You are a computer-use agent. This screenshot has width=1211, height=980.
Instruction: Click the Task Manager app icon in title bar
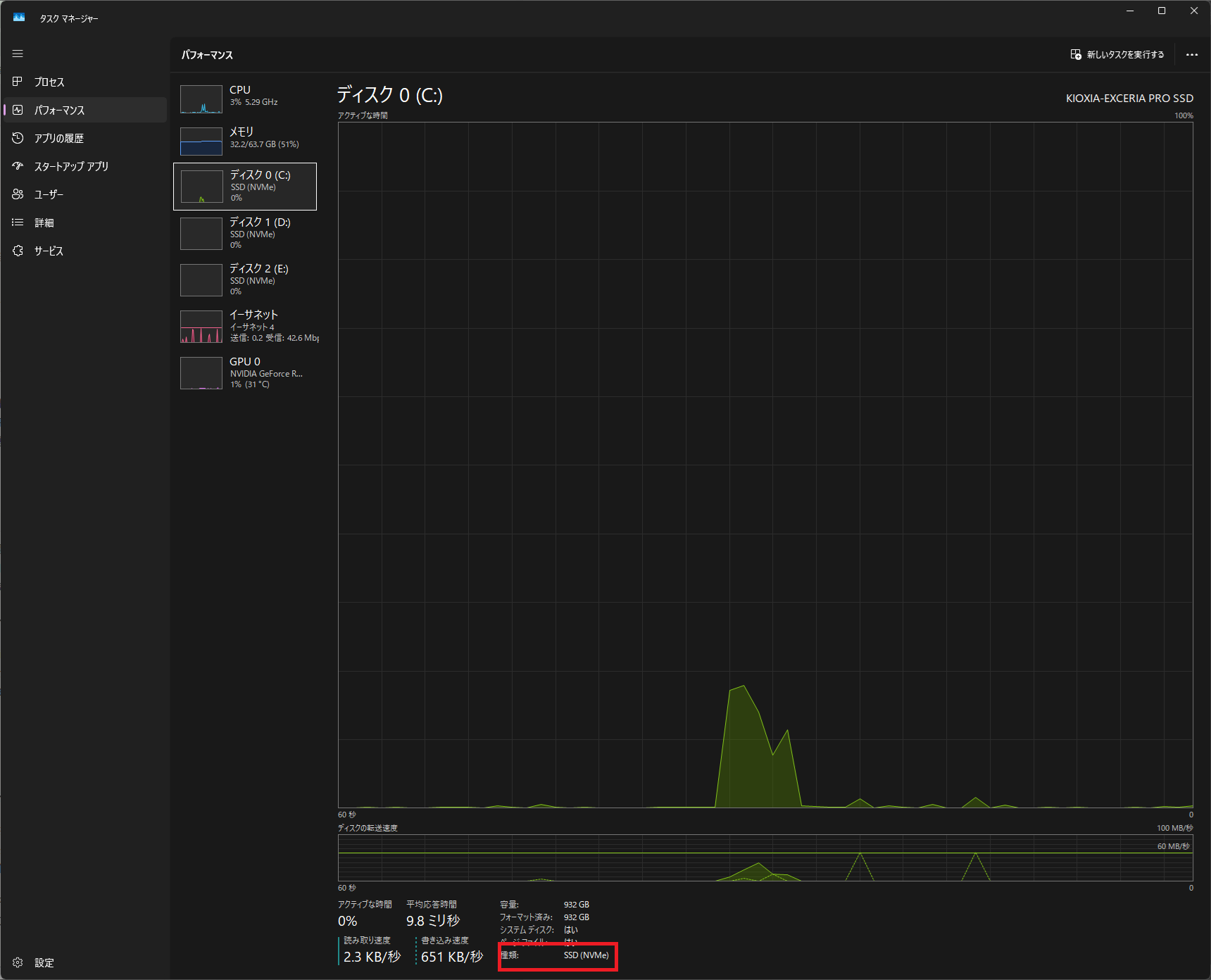pos(19,18)
